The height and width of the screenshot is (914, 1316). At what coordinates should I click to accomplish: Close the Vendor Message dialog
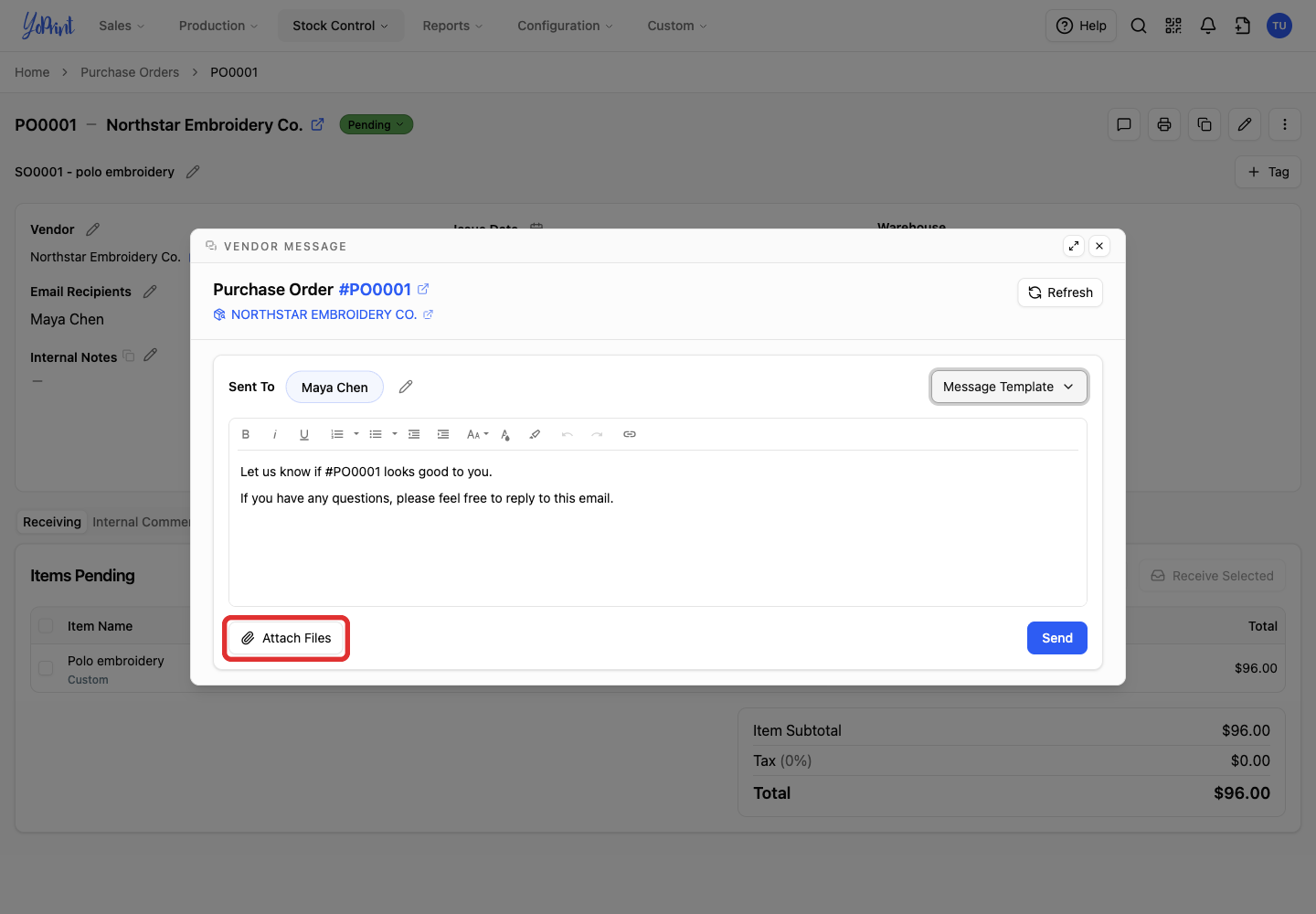click(1099, 246)
